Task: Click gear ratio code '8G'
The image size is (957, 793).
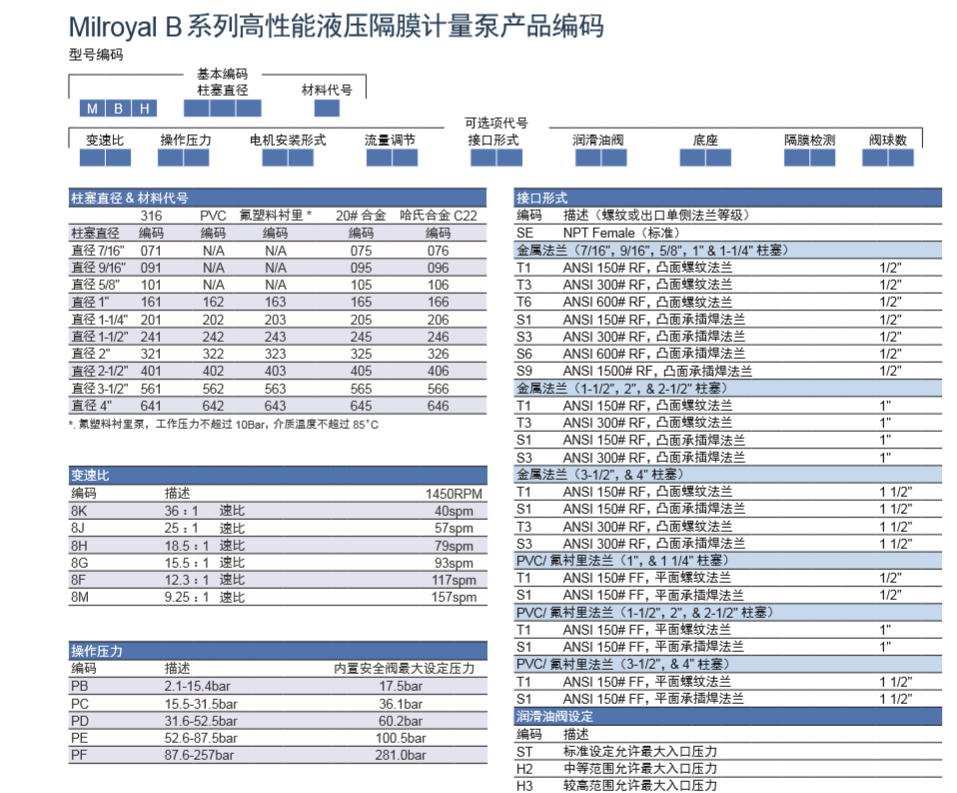Action: click(x=79, y=563)
